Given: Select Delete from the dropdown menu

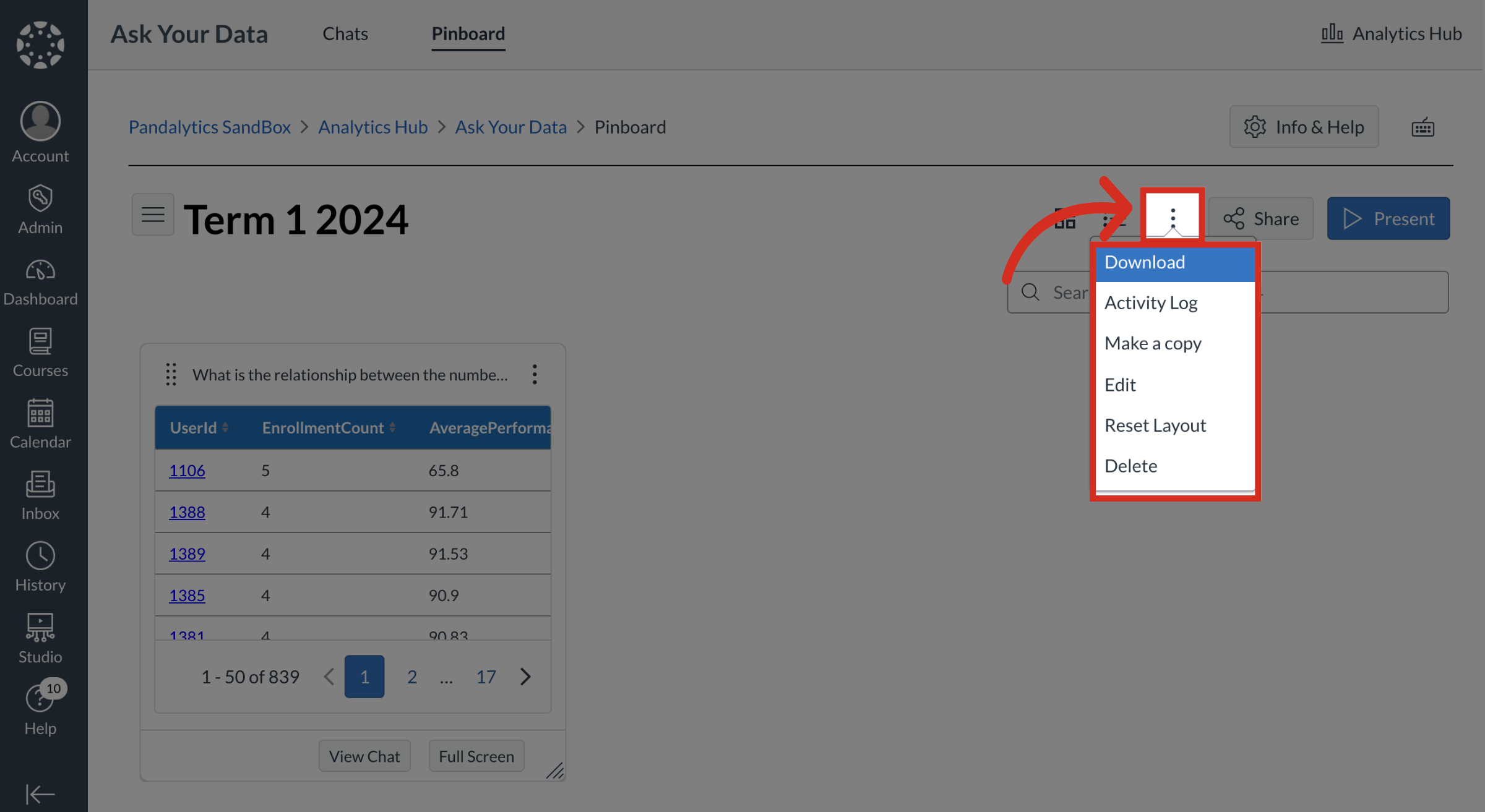Looking at the screenshot, I should tap(1175, 466).
